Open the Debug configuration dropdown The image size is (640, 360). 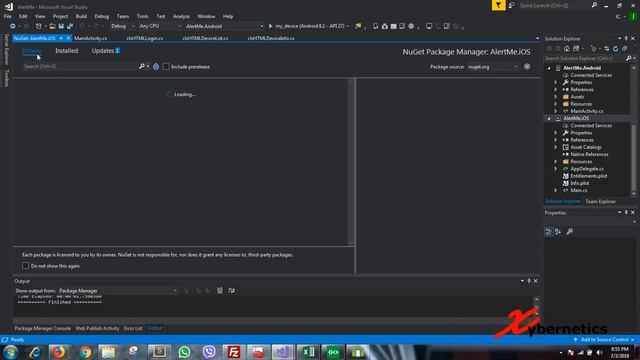(122, 26)
